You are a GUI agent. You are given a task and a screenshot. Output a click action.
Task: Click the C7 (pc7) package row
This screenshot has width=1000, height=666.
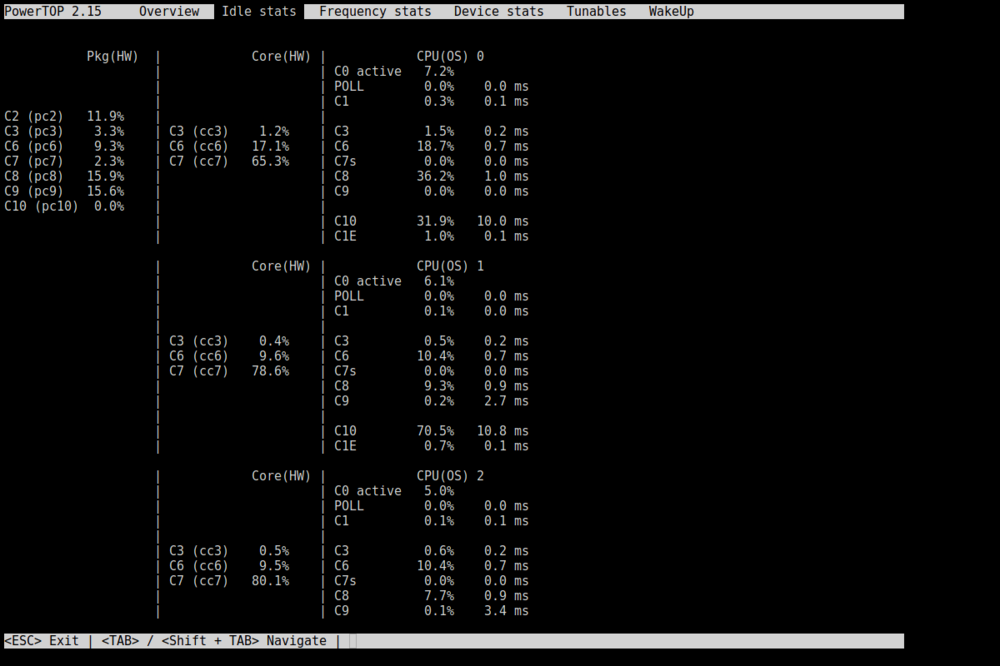[64, 161]
